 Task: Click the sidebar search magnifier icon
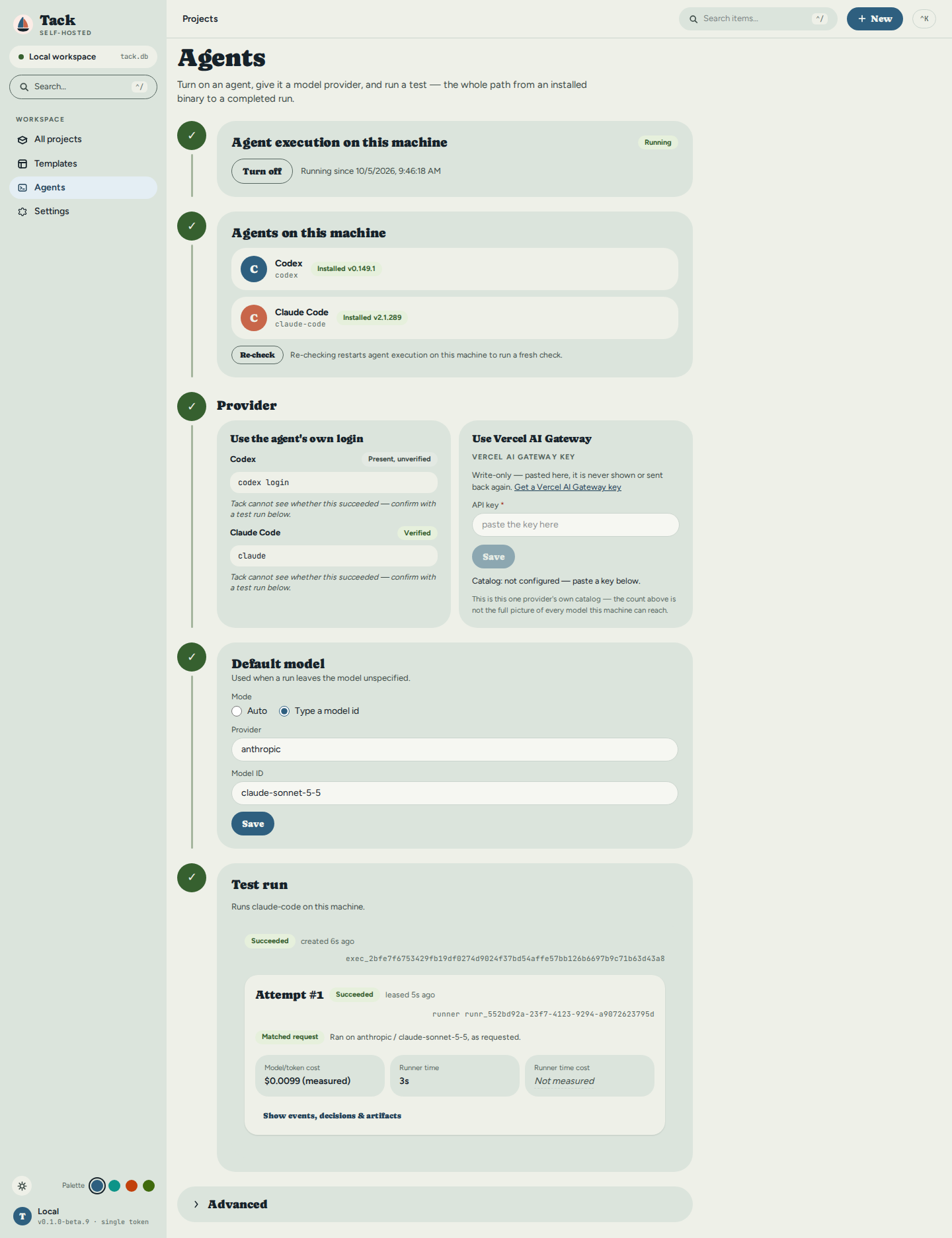point(24,87)
